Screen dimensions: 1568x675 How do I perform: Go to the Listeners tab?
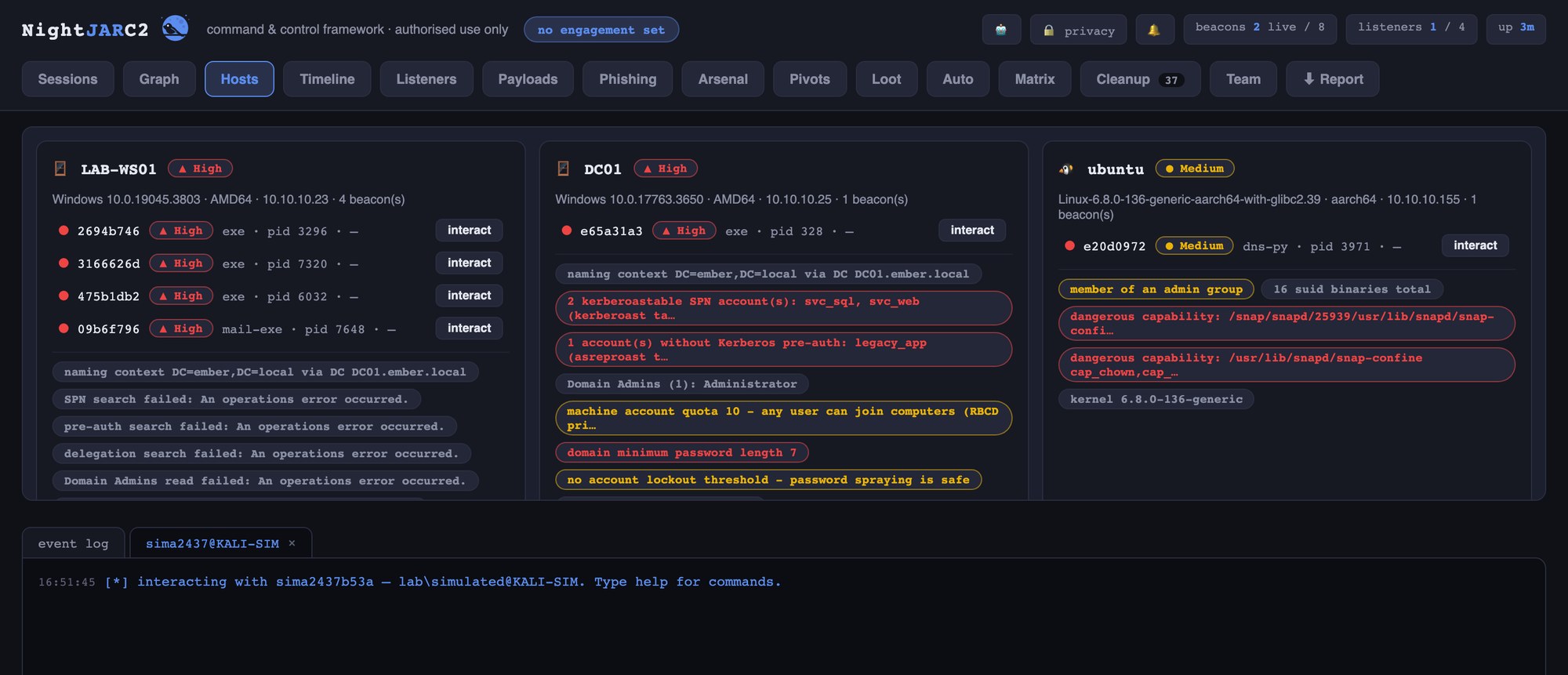426,79
